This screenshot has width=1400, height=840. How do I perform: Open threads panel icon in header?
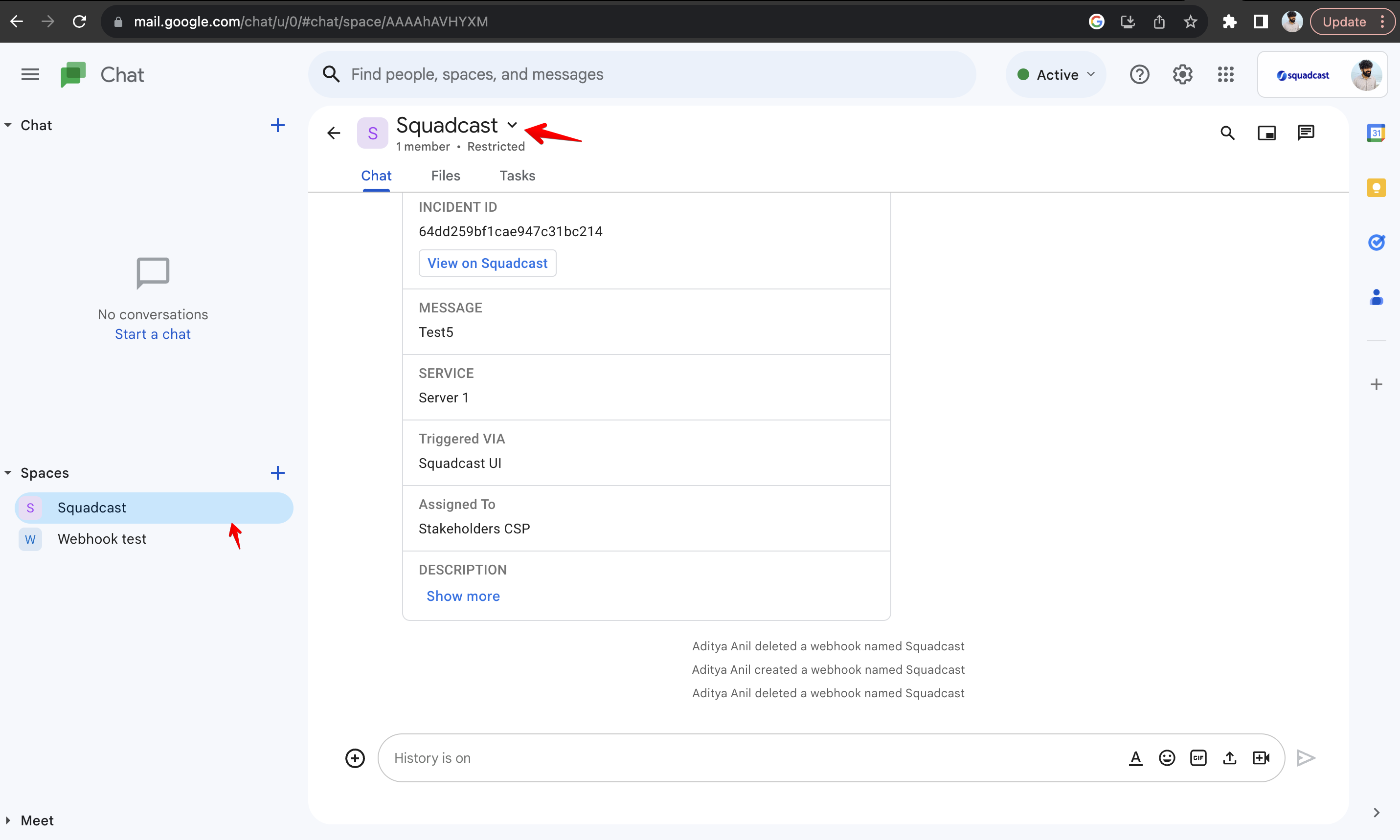pyautogui.click(x=1306, y=133)
